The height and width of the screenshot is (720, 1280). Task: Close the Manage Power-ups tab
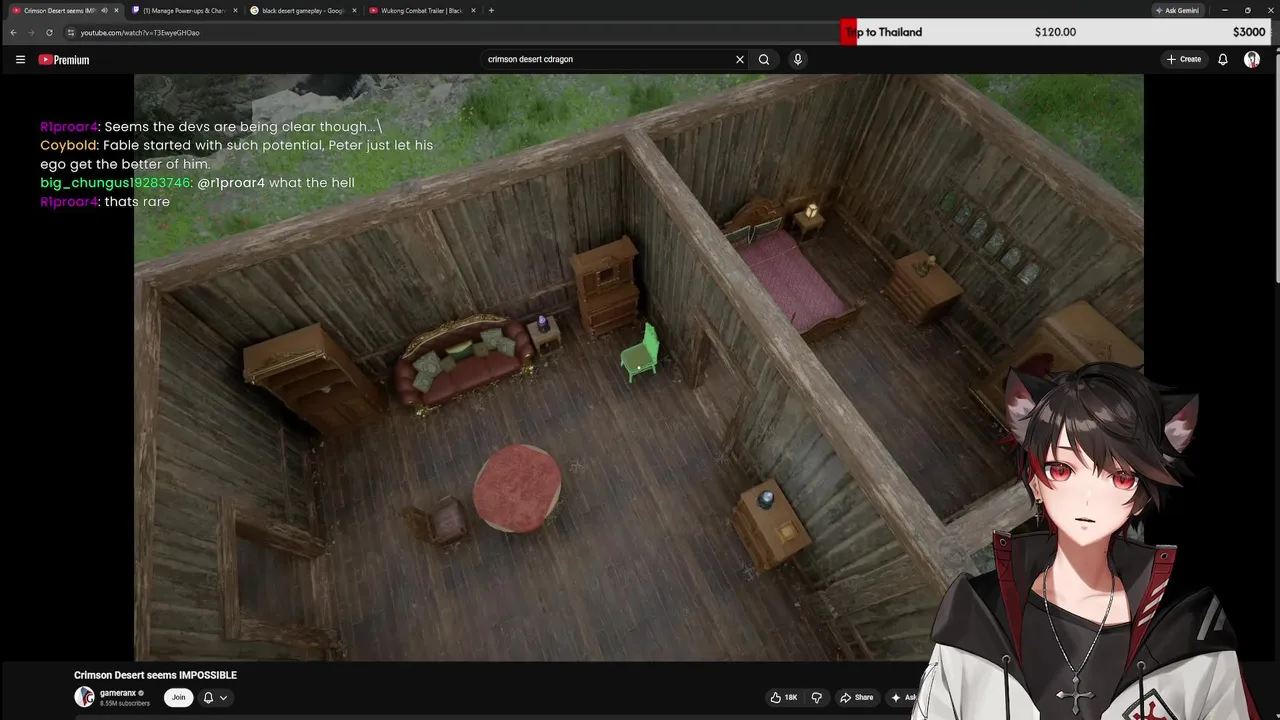(236, 10)
